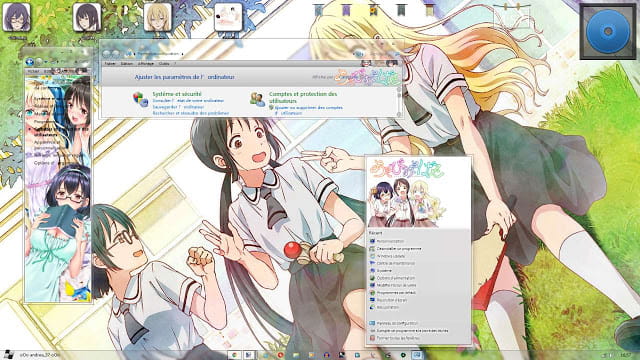This screenshot has width=640, height=360.
Task: Open desktop icon of blonde girl
Action: click(x=158, y=18)
